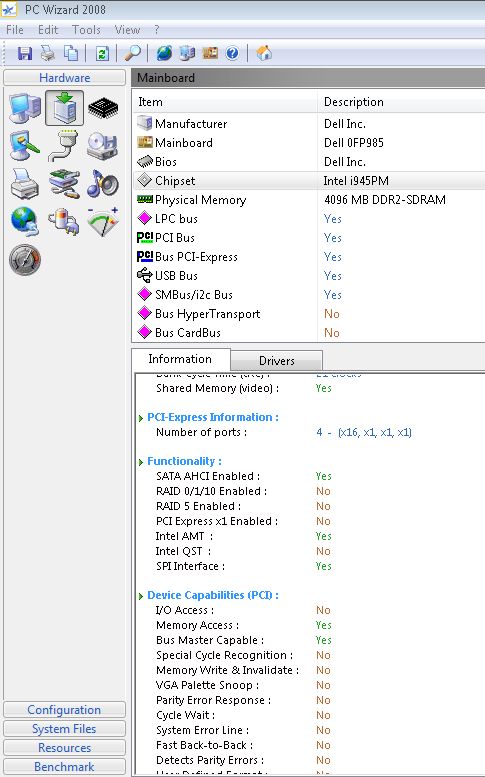
Task: Select the Network globe icon in Hardware panel
Action: 25,221
